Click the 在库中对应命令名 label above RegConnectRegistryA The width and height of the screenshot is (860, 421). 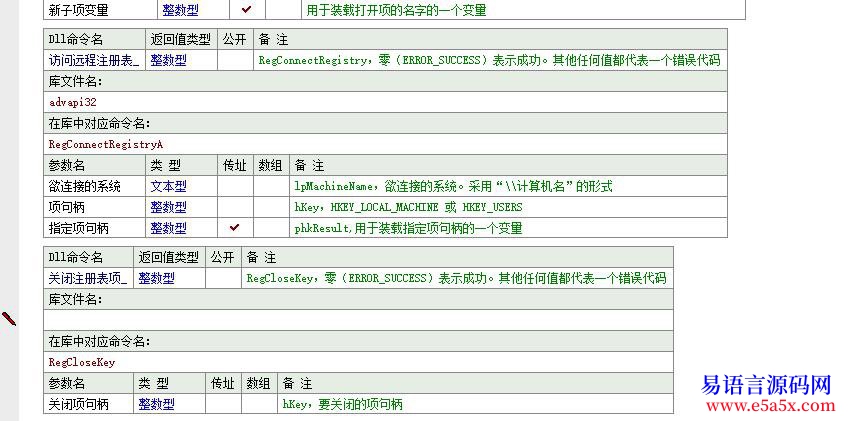[x=99, y=123]
